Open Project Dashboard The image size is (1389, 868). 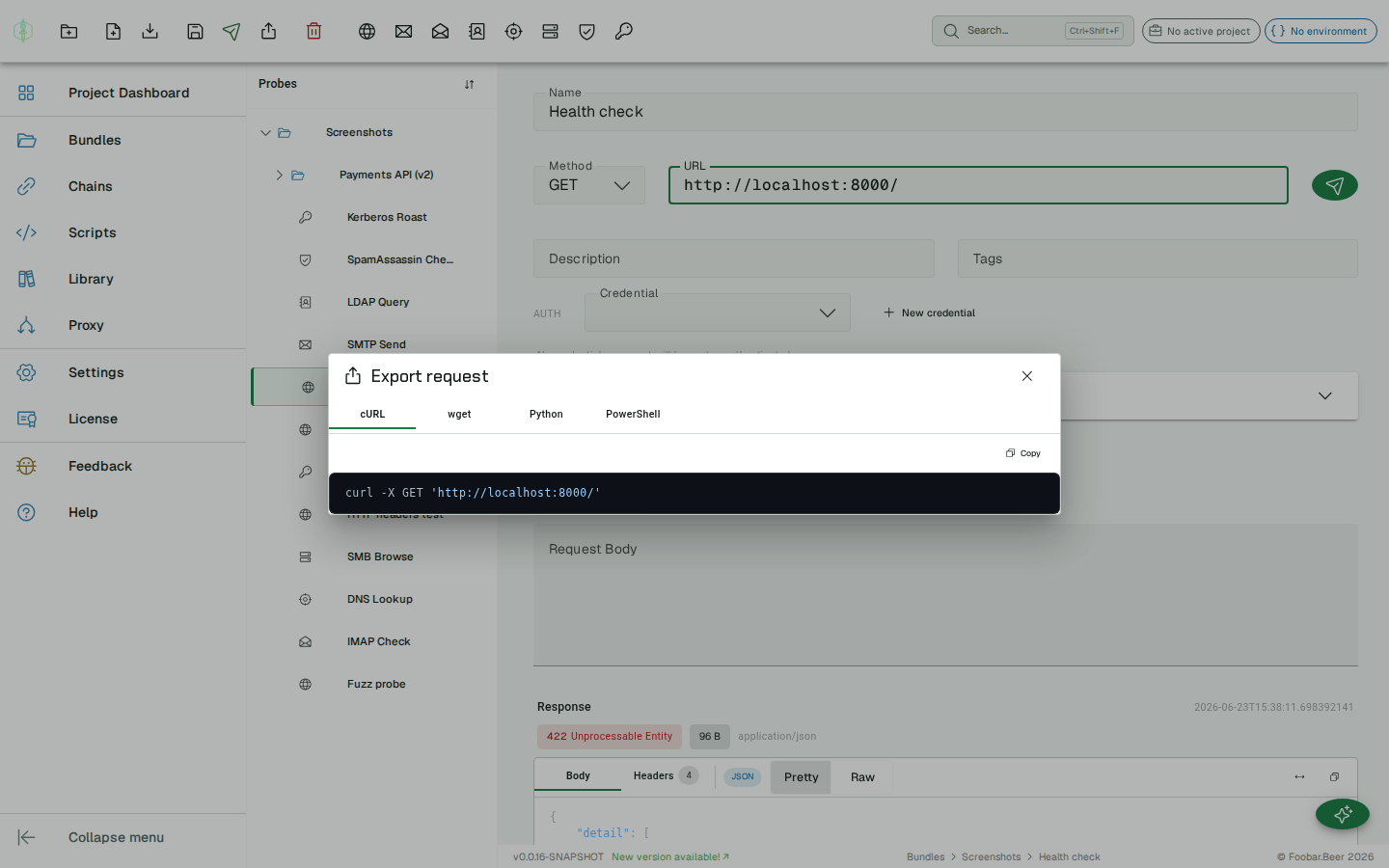pos(123,93)
